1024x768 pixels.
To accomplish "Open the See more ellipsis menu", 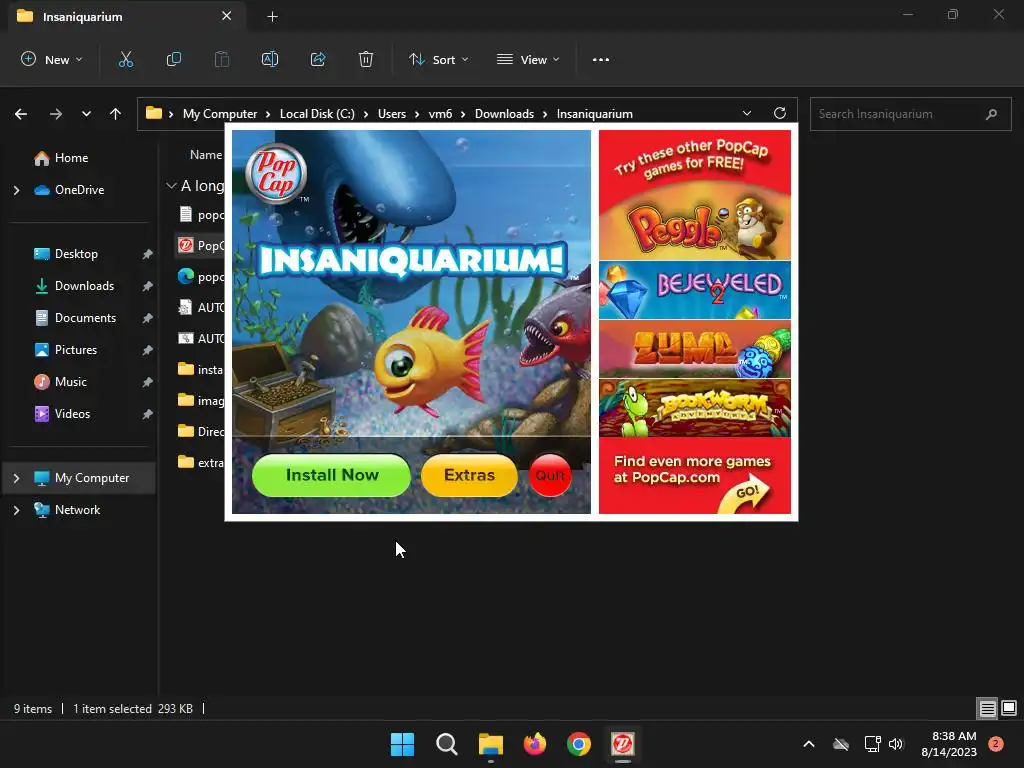I will (x=601, y=59).
